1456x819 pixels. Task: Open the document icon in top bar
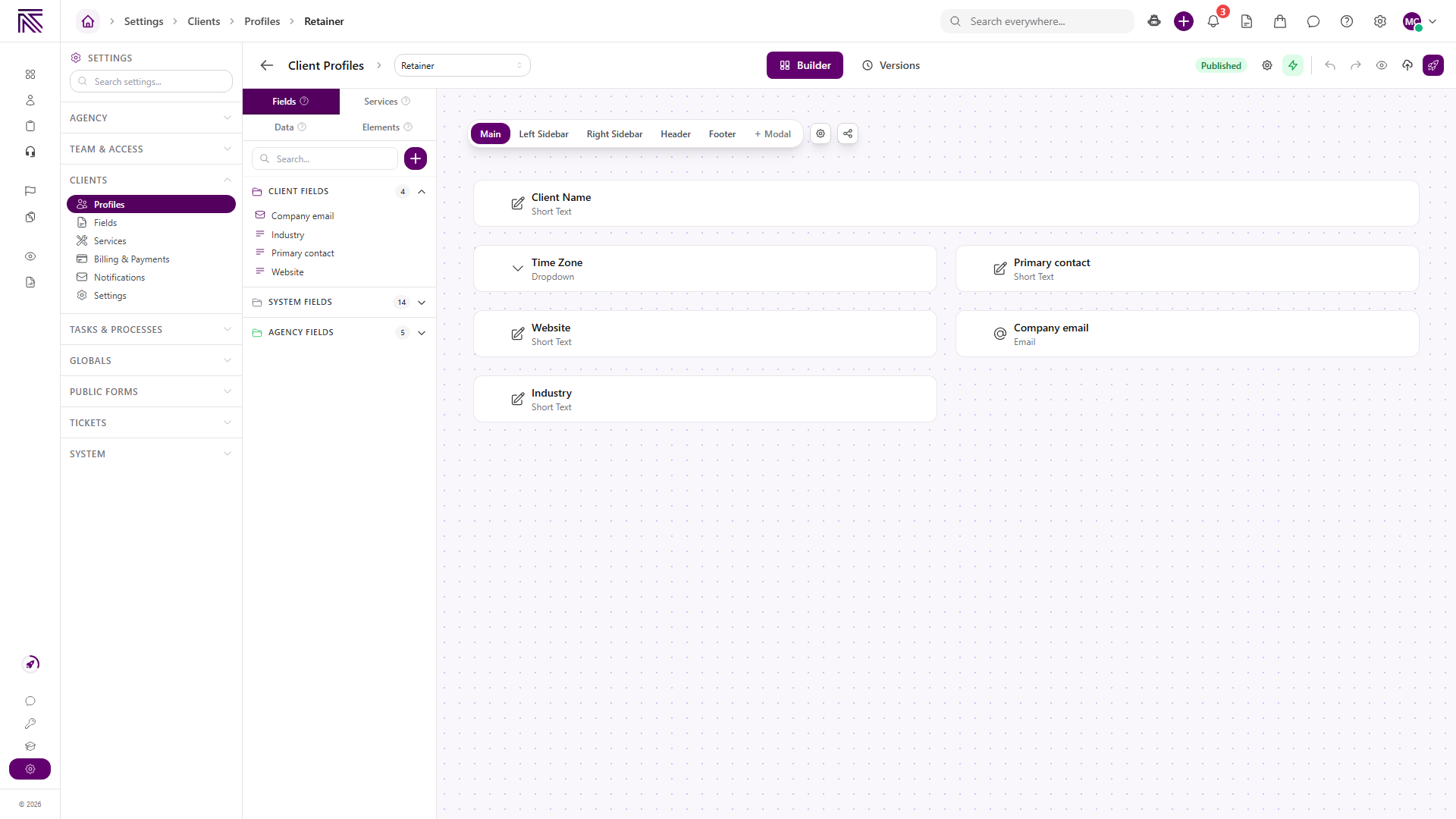1247,21
